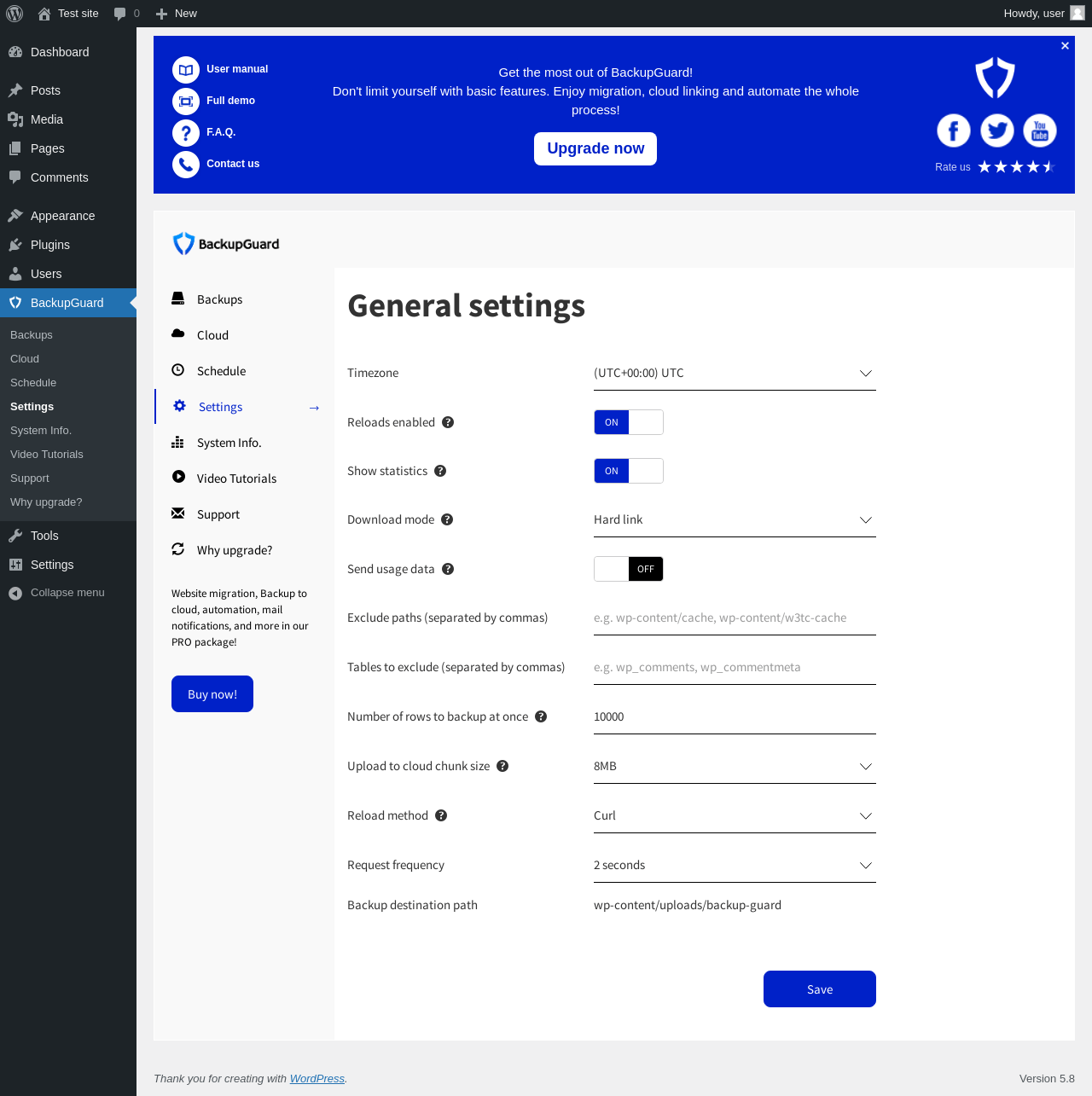
Task: Click the help icon next to Download mode
Action: (447, 519)
